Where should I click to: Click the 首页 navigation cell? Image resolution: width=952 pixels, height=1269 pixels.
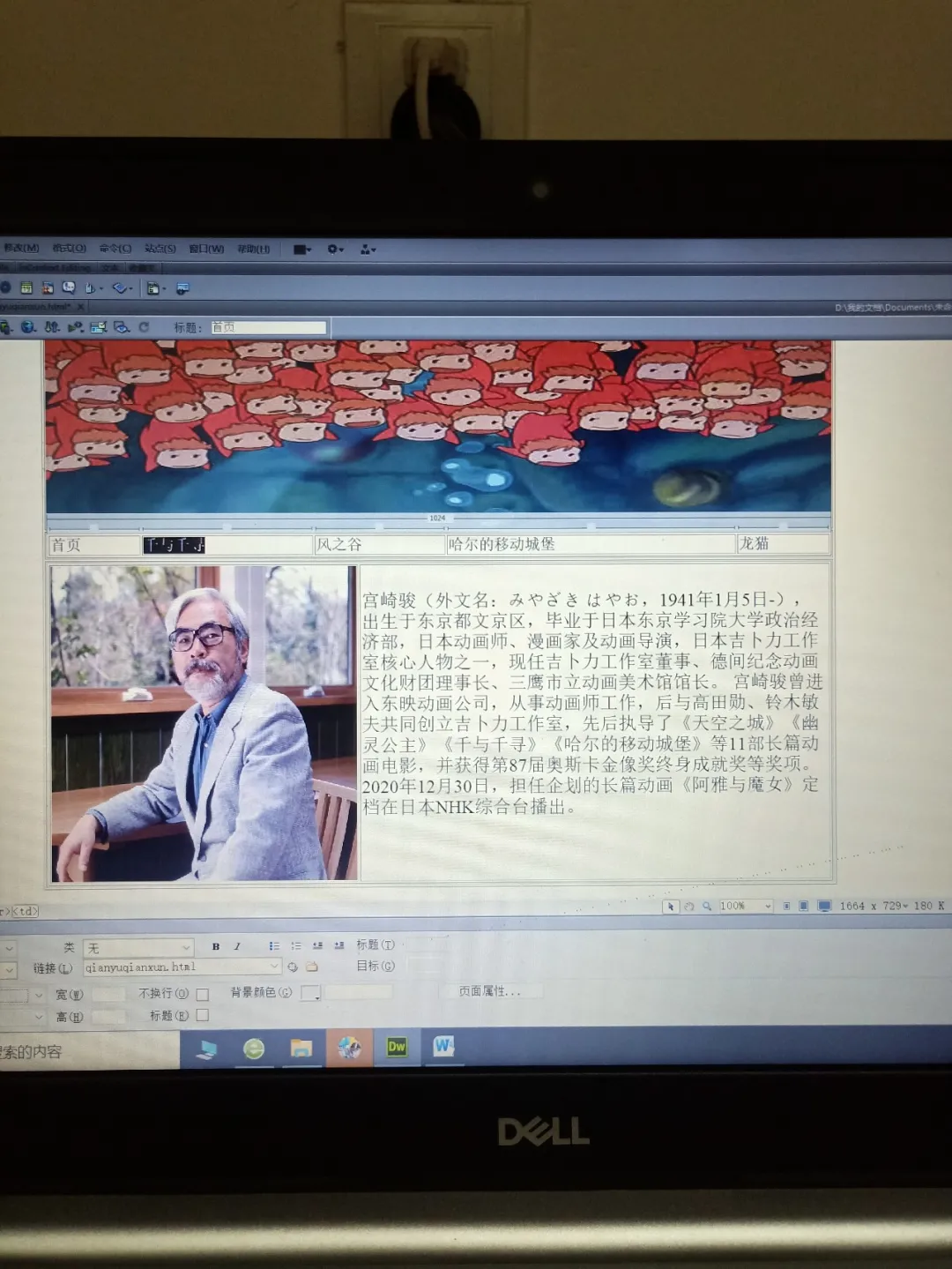93,545
